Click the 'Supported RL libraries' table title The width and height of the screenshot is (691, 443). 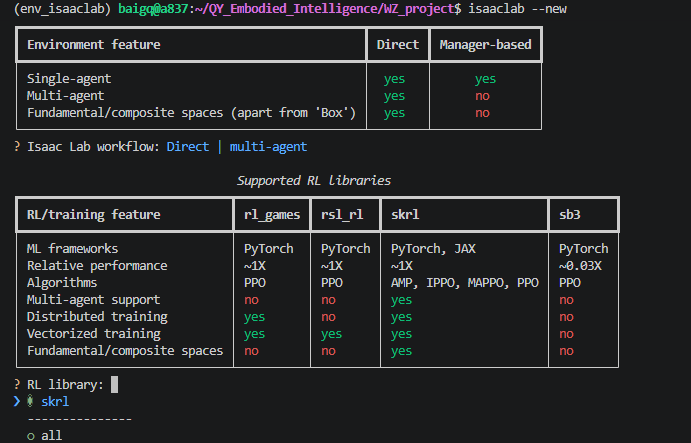313,181
